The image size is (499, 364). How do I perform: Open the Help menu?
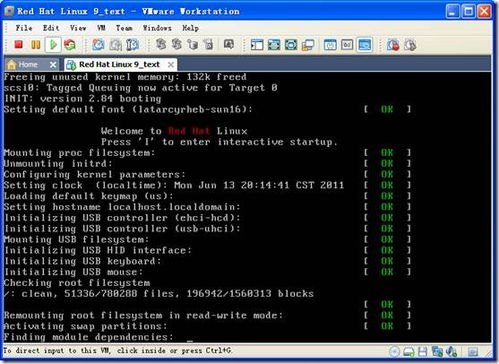click(190, 28)
